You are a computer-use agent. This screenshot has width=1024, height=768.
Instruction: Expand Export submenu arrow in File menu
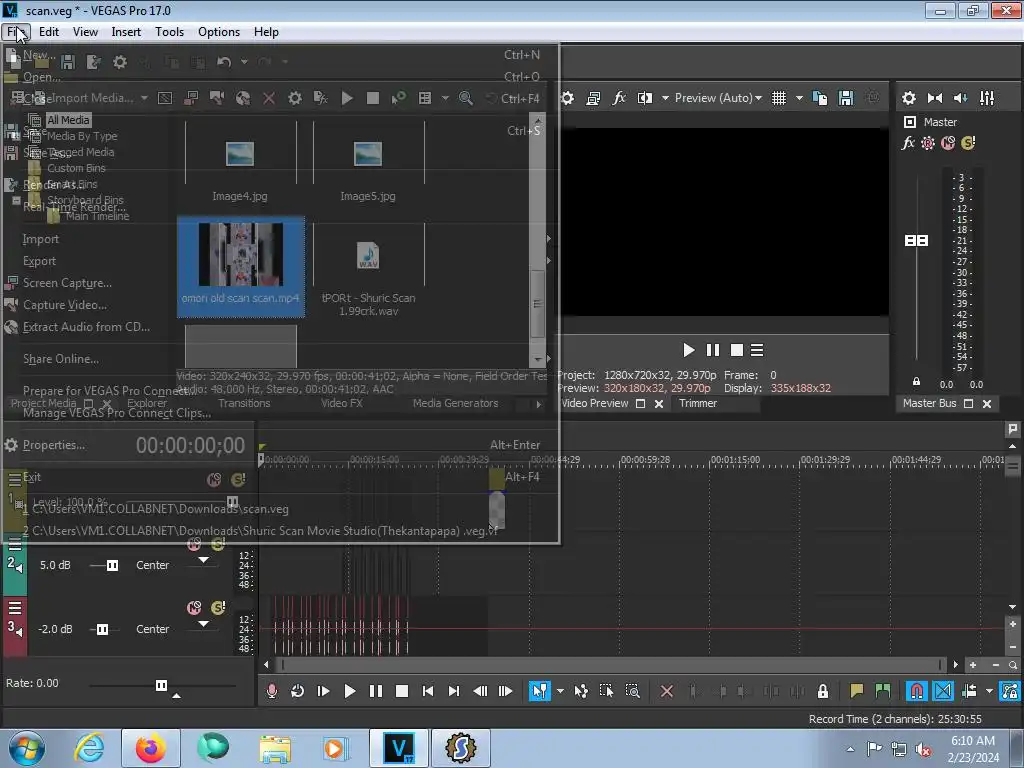[549, 261]
